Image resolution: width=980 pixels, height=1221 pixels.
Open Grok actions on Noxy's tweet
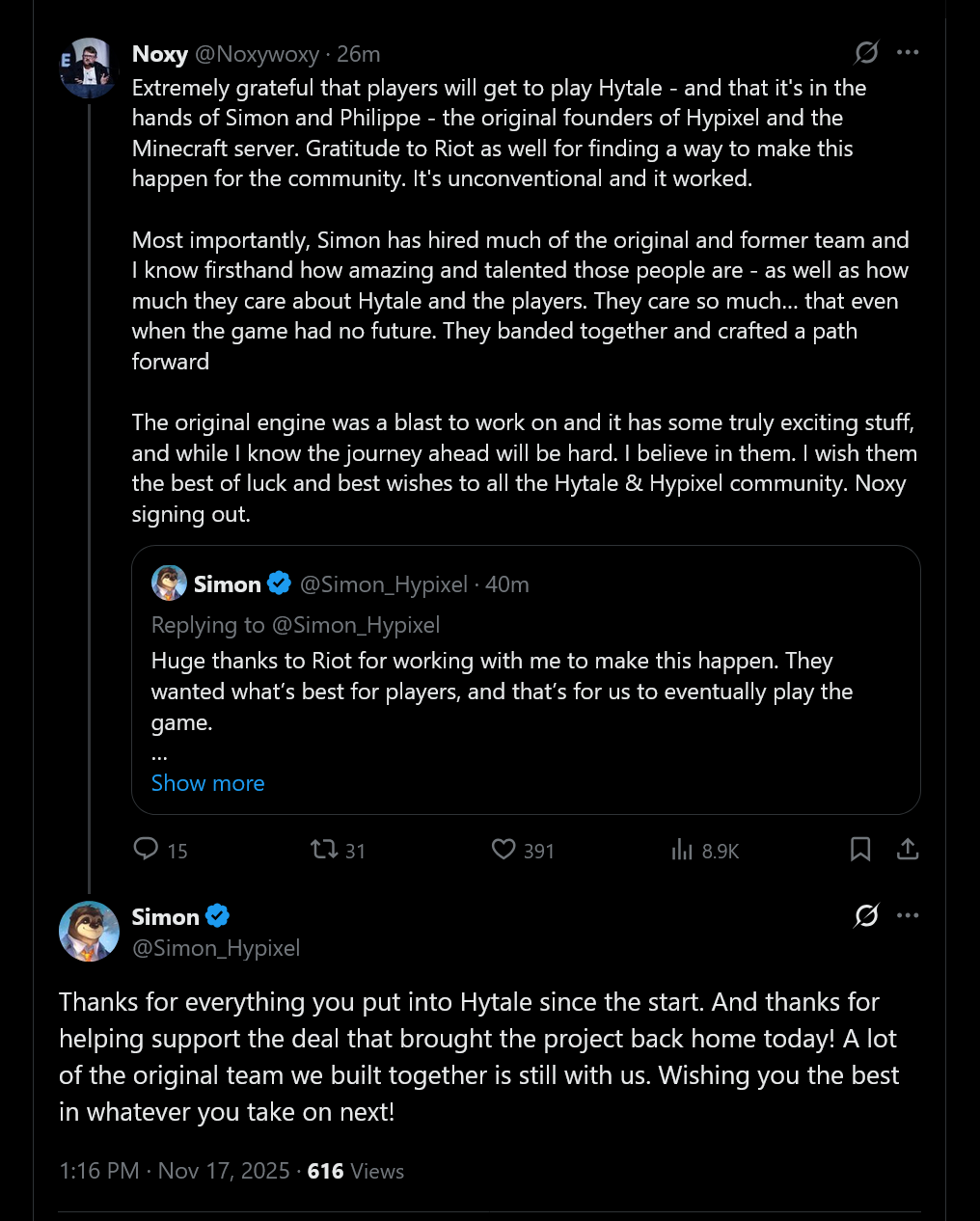click(x=866, y=54)
